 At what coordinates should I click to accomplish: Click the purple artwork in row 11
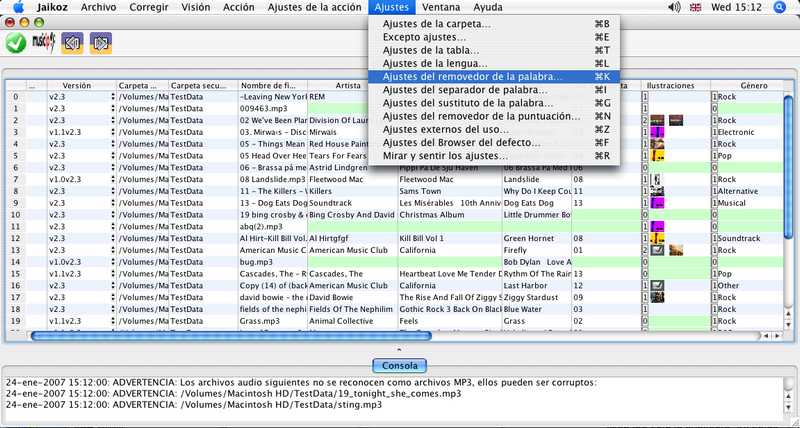click(x=657, y=226)
